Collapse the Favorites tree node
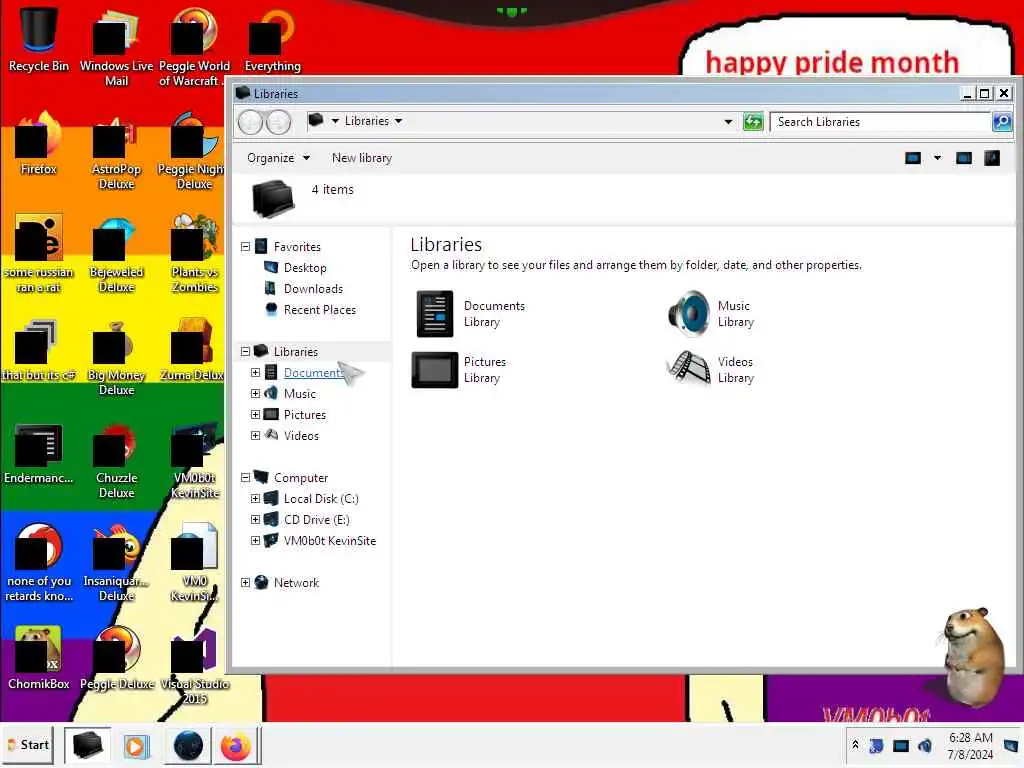Screen dimensions: 1024x768 246,247
